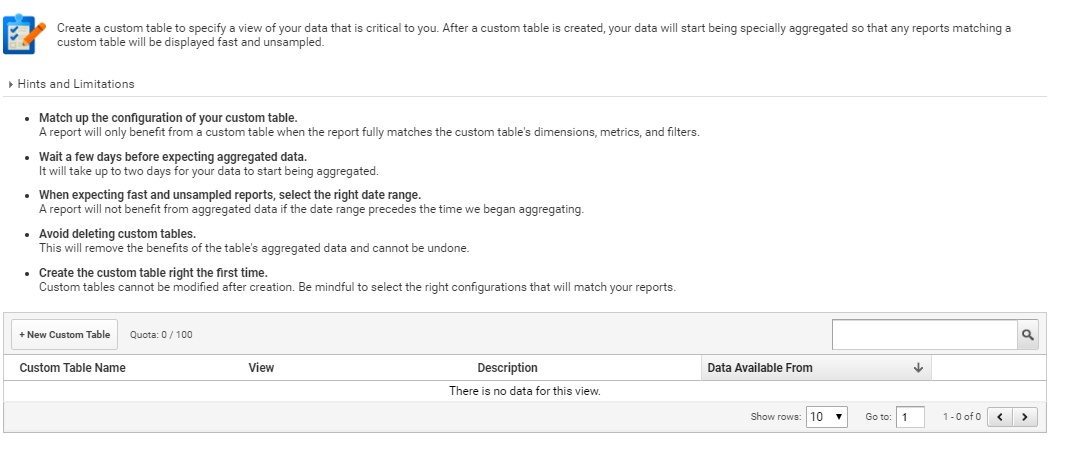Go to the next page arrow
Screen dimensions: 1078x452
[1024, 417]
